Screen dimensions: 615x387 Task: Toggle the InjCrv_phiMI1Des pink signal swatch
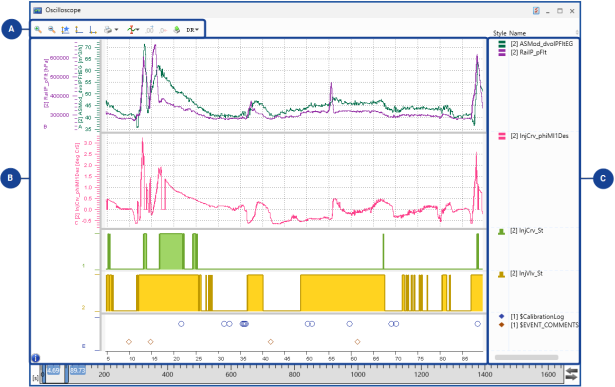click(502, 136)
